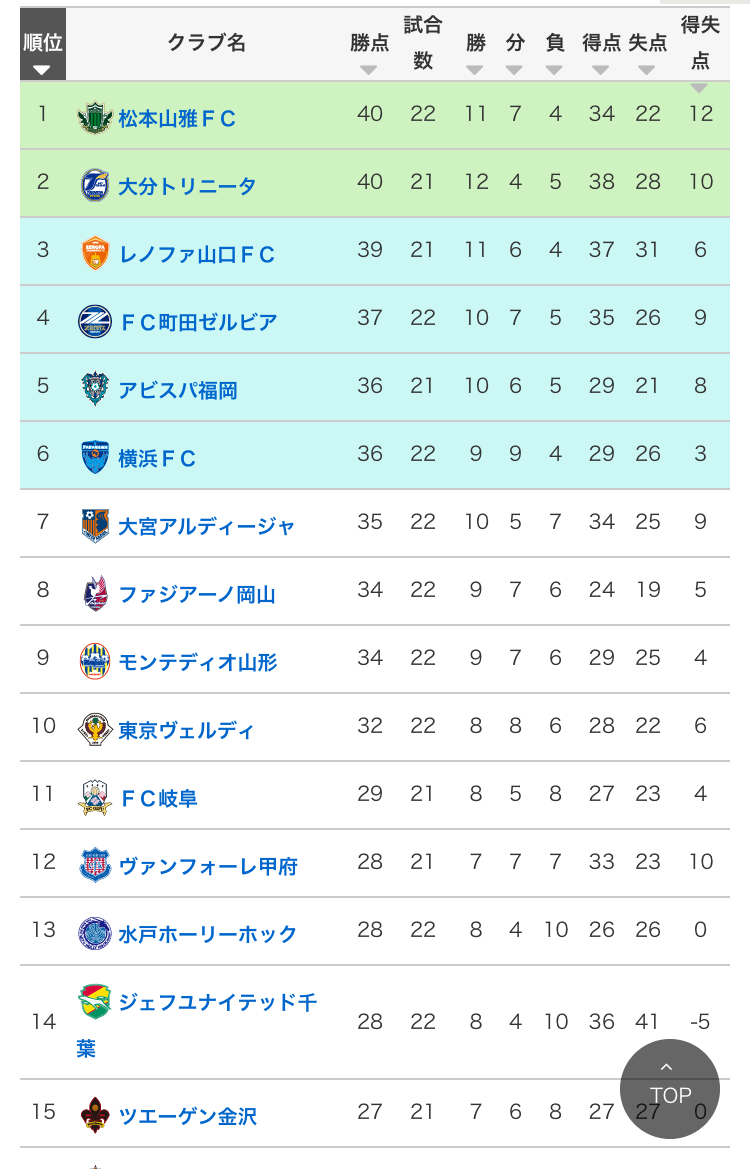This screenshot has height=1169, width=750.
Task: Open 水戸ホーリーホック club link
Action: pos(208,934)
